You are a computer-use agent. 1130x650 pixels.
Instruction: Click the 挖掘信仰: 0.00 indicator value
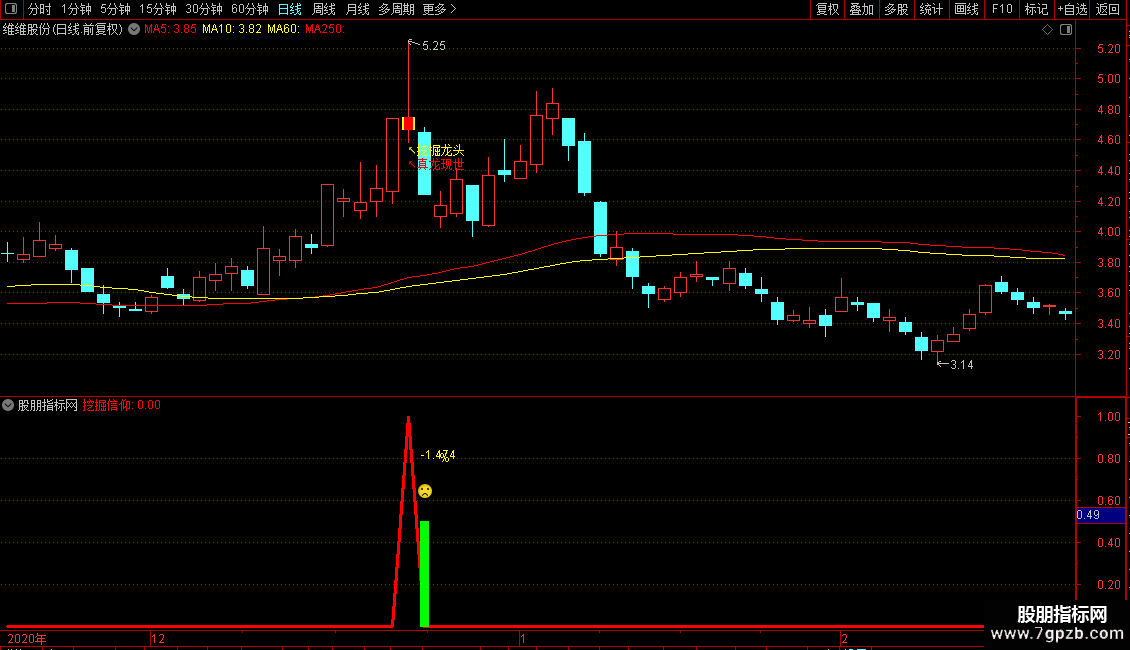[122, 405]
